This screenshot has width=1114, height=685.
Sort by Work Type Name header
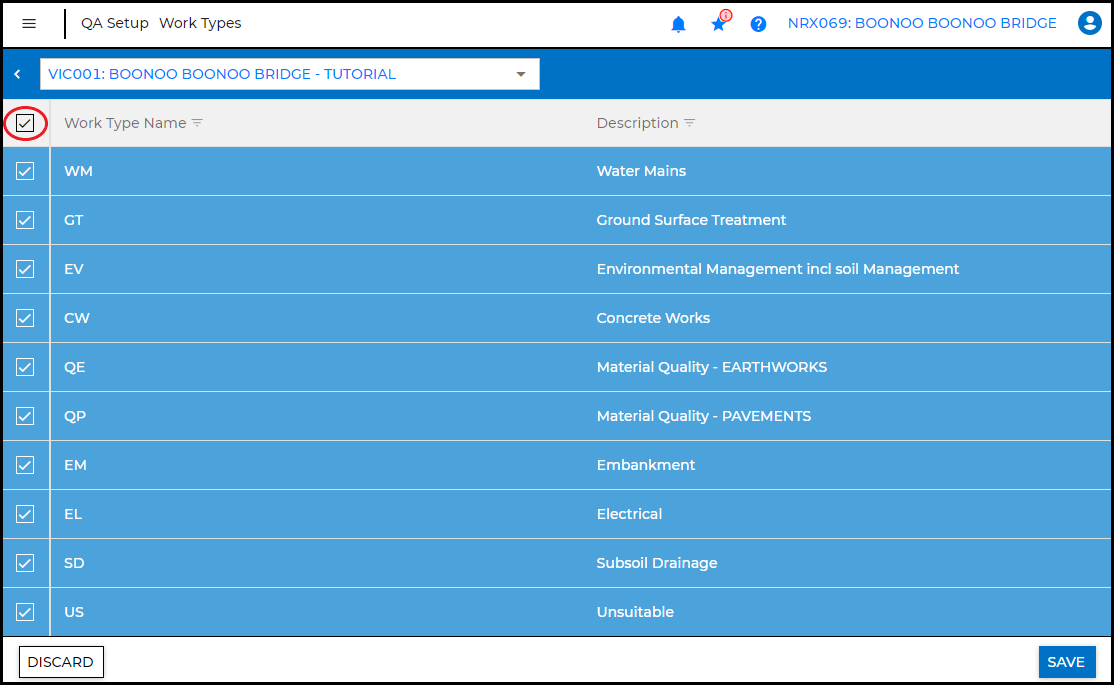coord(125,123)
